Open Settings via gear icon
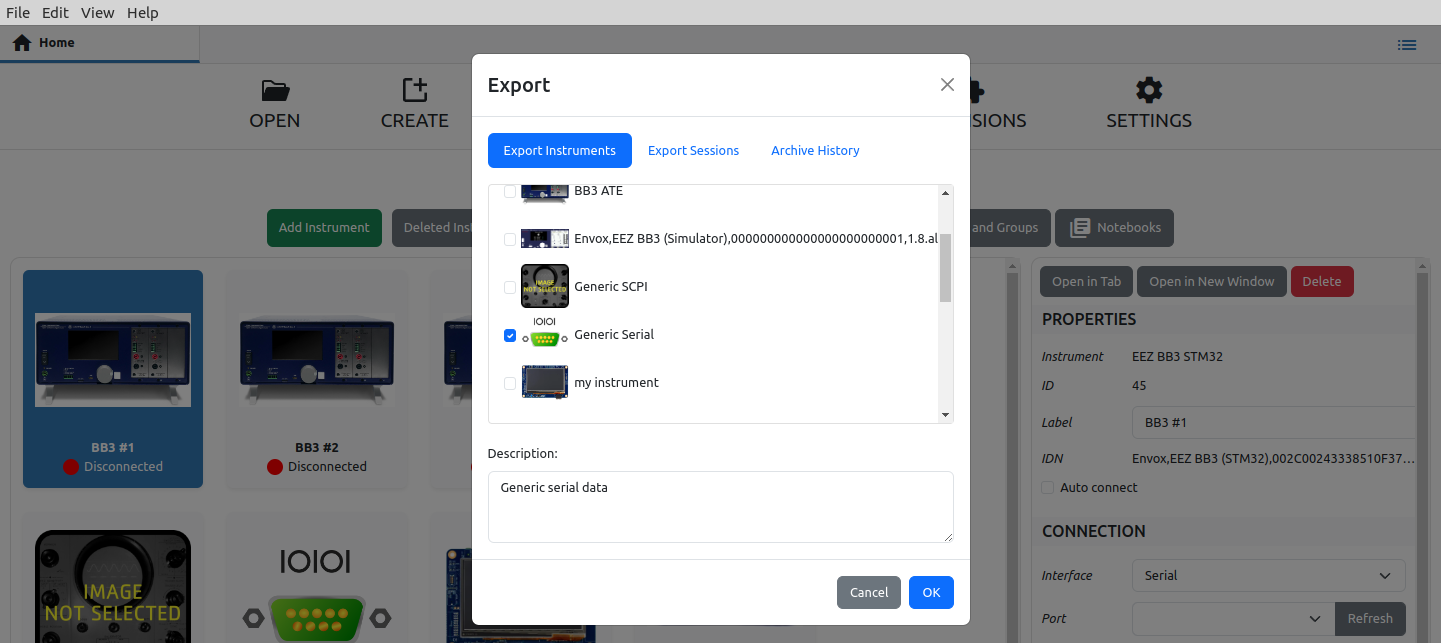1441x643 pixels. [x=1149, y=91]
